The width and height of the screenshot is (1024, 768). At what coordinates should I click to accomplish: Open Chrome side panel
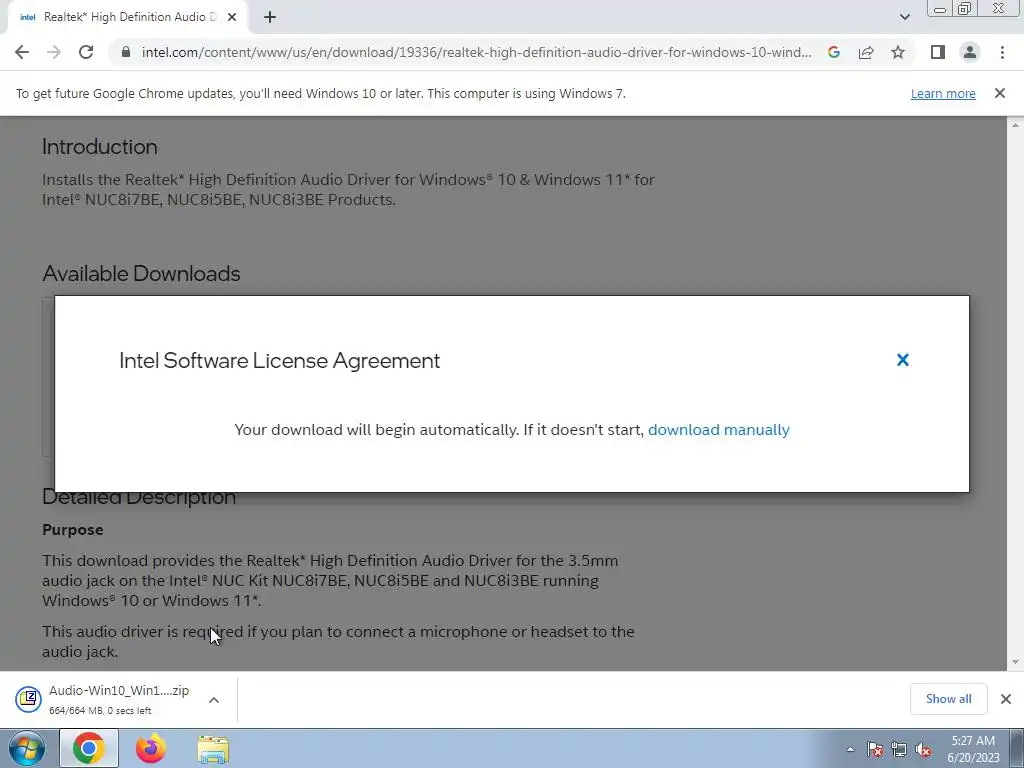click(938, 52)
